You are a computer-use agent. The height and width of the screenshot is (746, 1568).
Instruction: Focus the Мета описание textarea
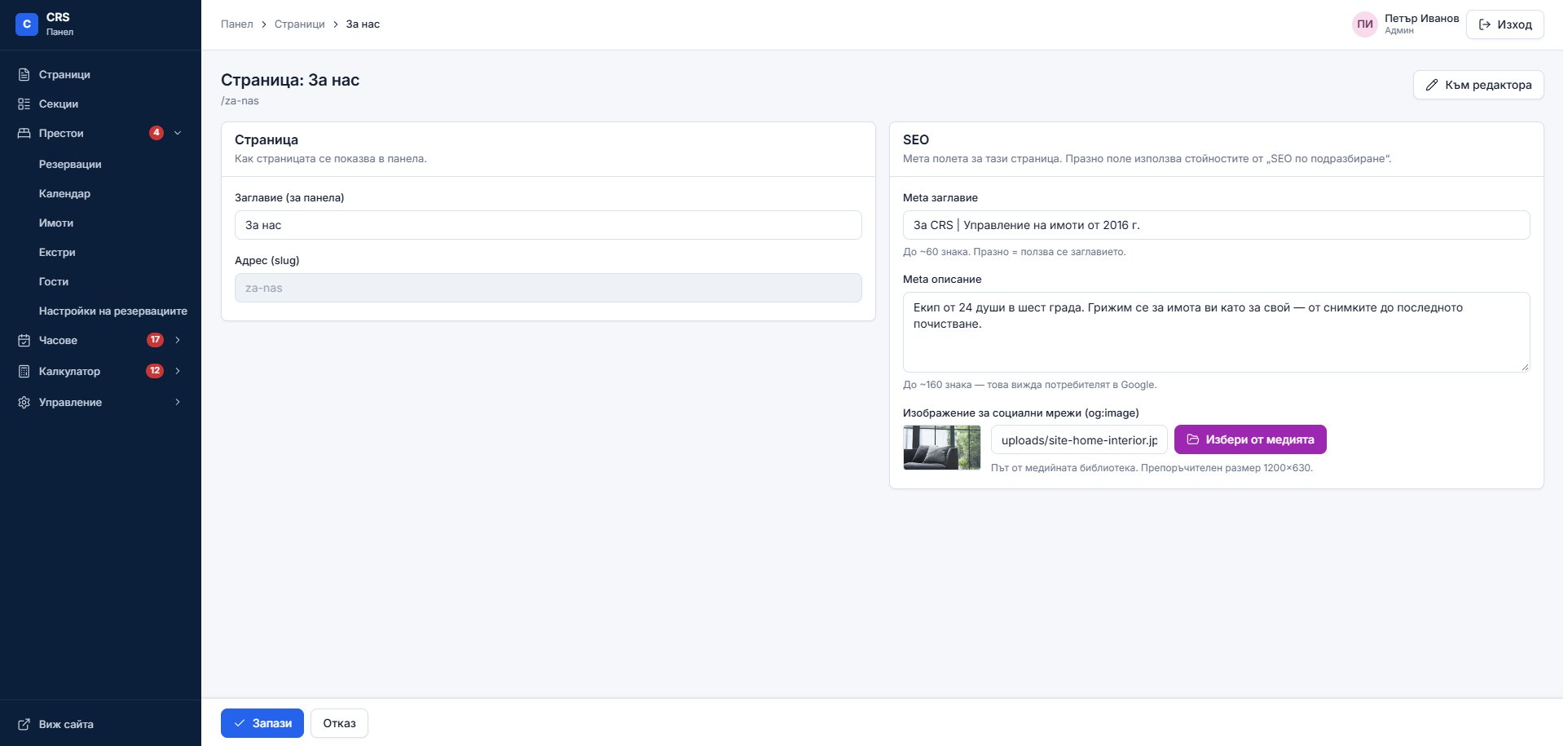click(1216, 332)
